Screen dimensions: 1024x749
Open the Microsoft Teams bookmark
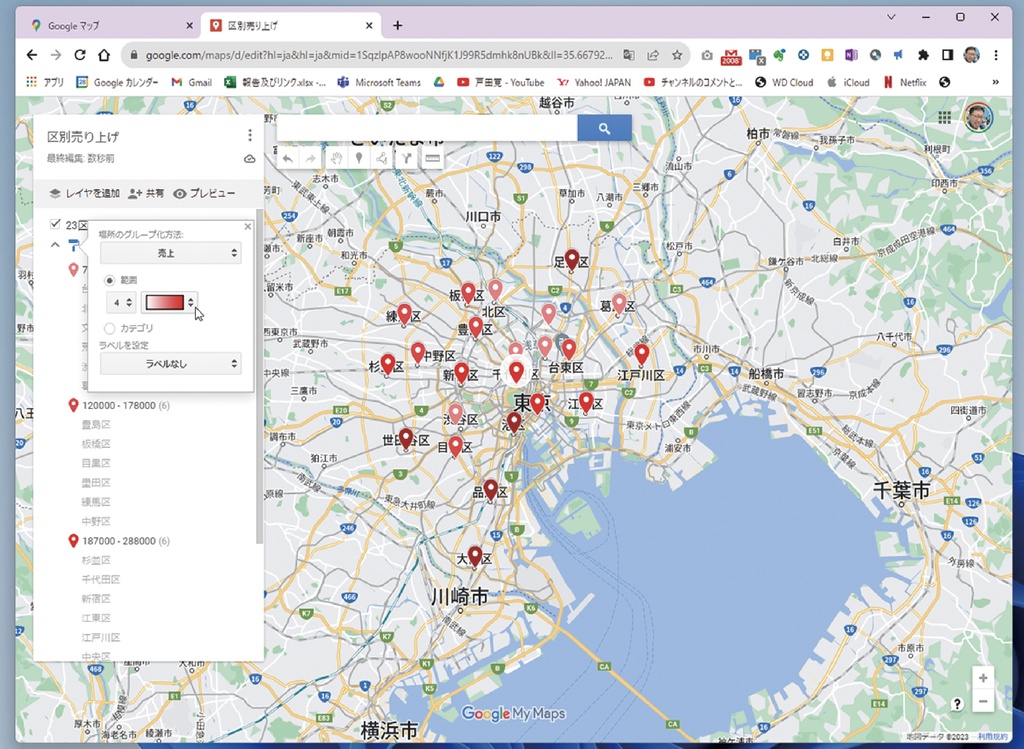tap(379, 82)
